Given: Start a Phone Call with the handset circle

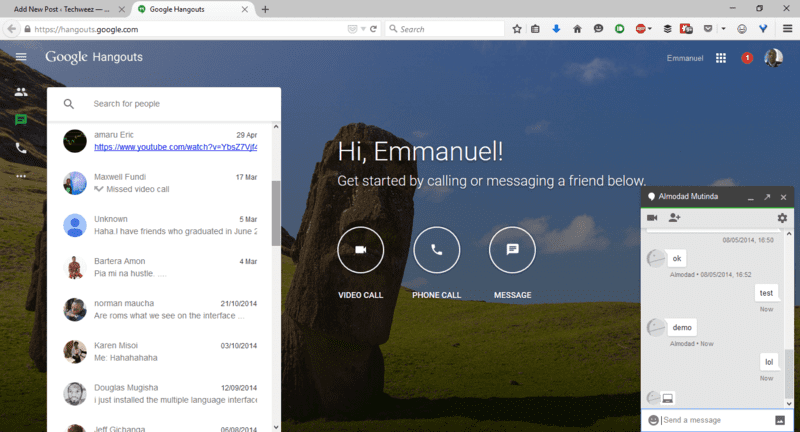Looking at the screenshot, I should 437,250.
